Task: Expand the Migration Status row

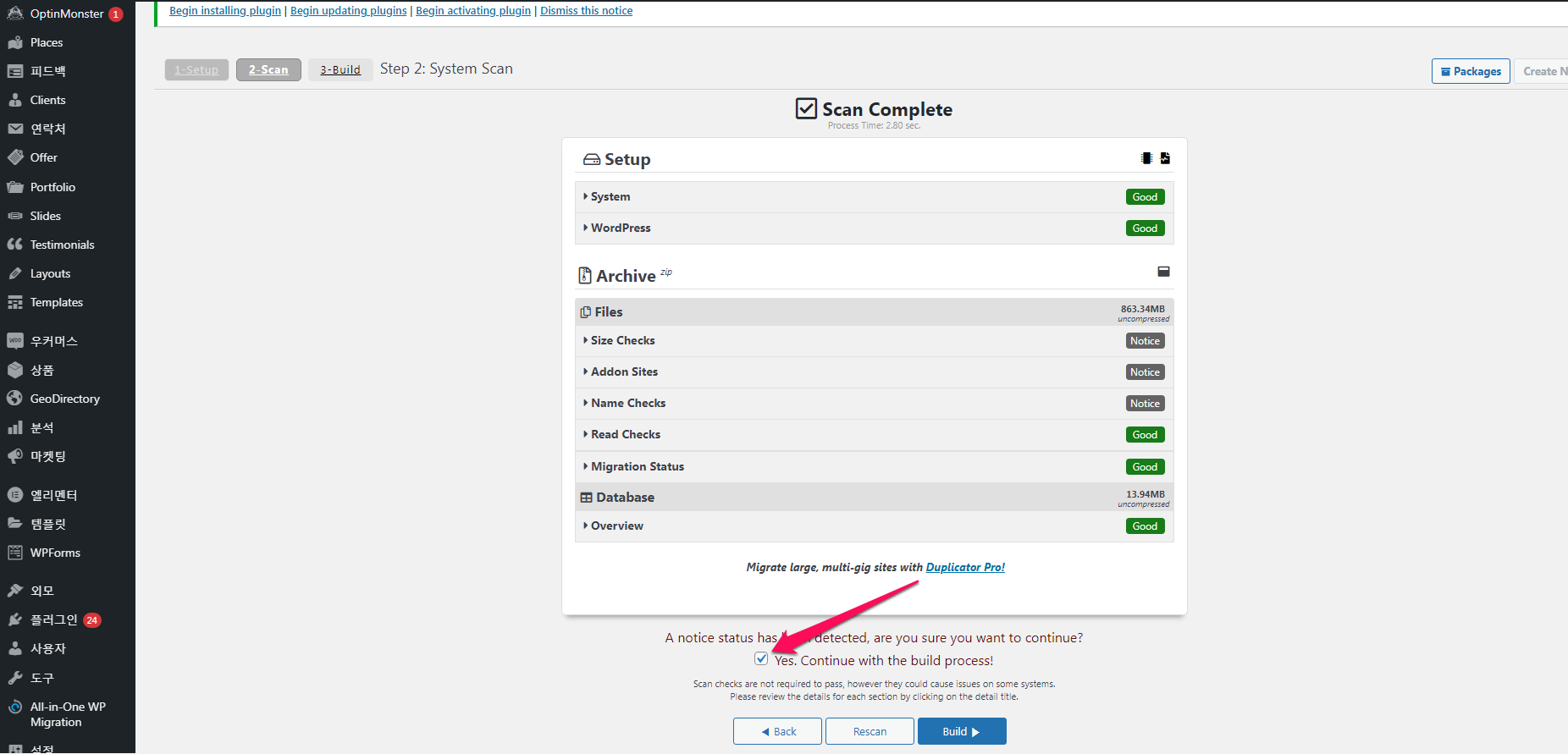Action: [637, 466]
